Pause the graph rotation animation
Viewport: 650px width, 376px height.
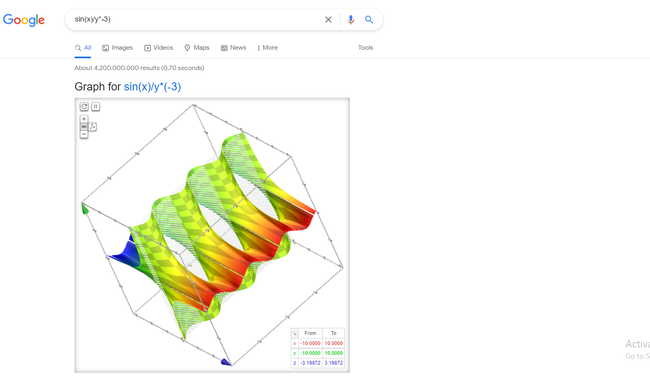(95, 107)
